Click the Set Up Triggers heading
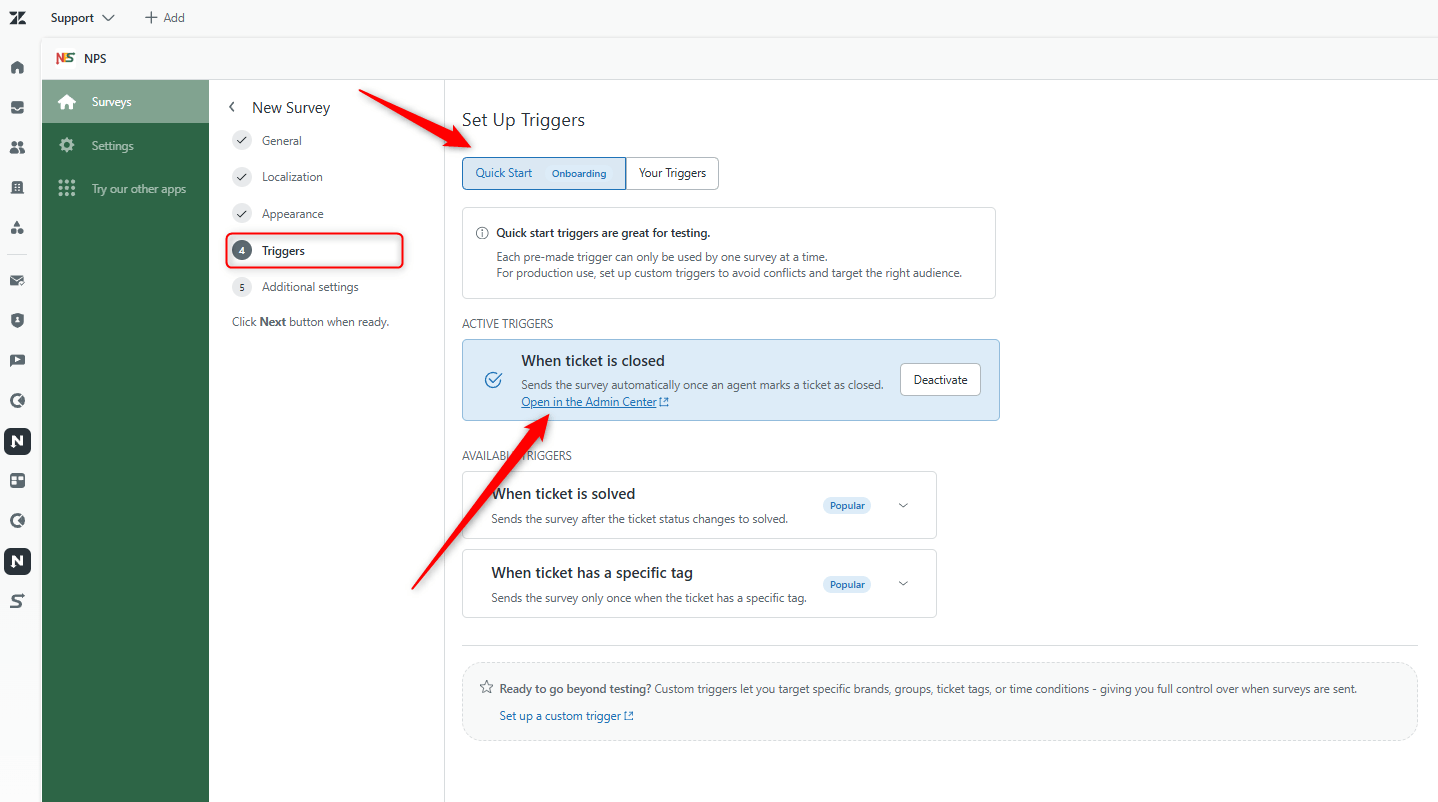 [x=523, y=120]
